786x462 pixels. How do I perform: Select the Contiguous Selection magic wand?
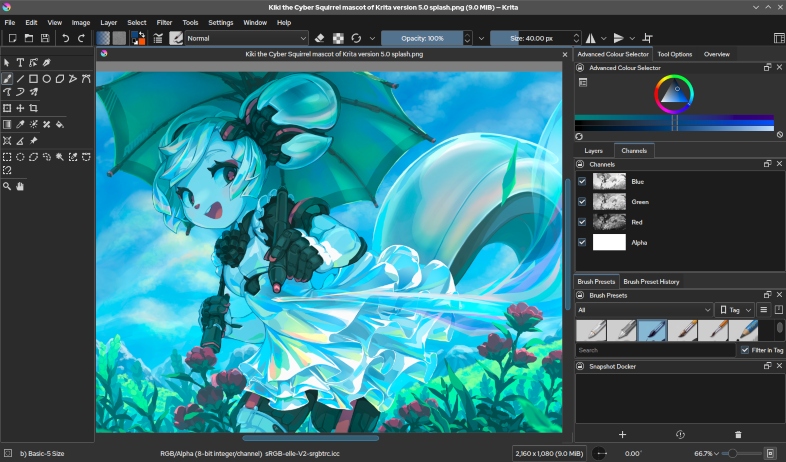coord(60,157)
